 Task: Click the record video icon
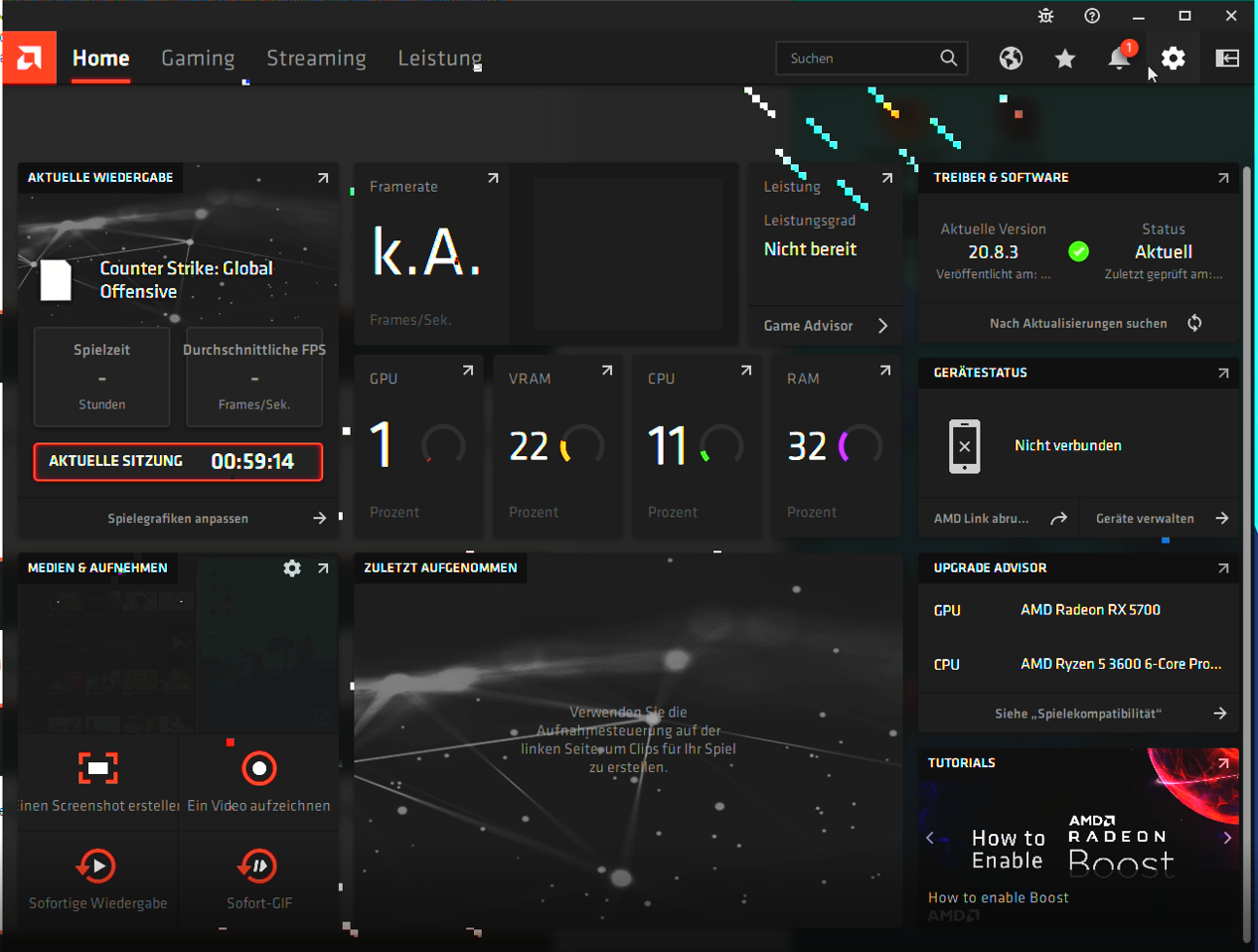click(259, 768)
